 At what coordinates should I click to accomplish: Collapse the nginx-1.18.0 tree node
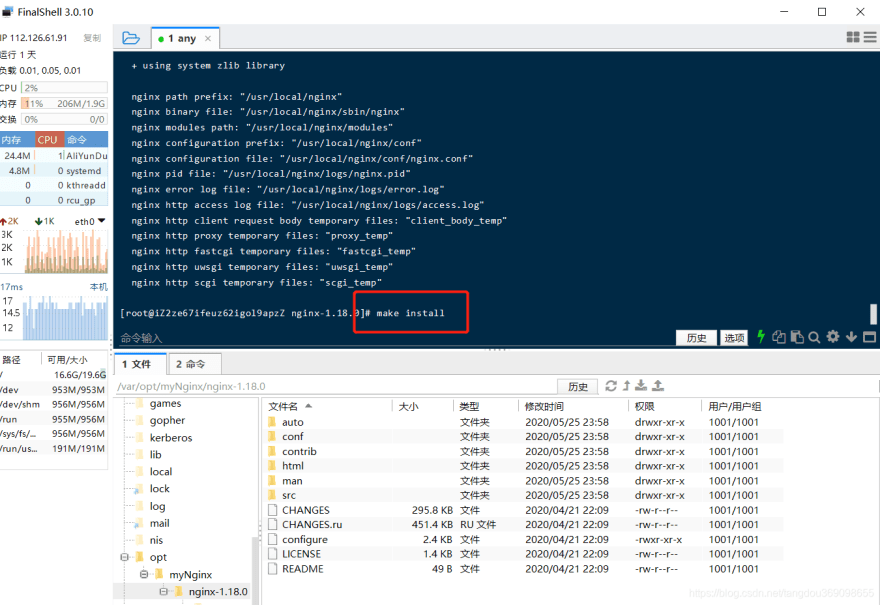[x=163, y=591]
